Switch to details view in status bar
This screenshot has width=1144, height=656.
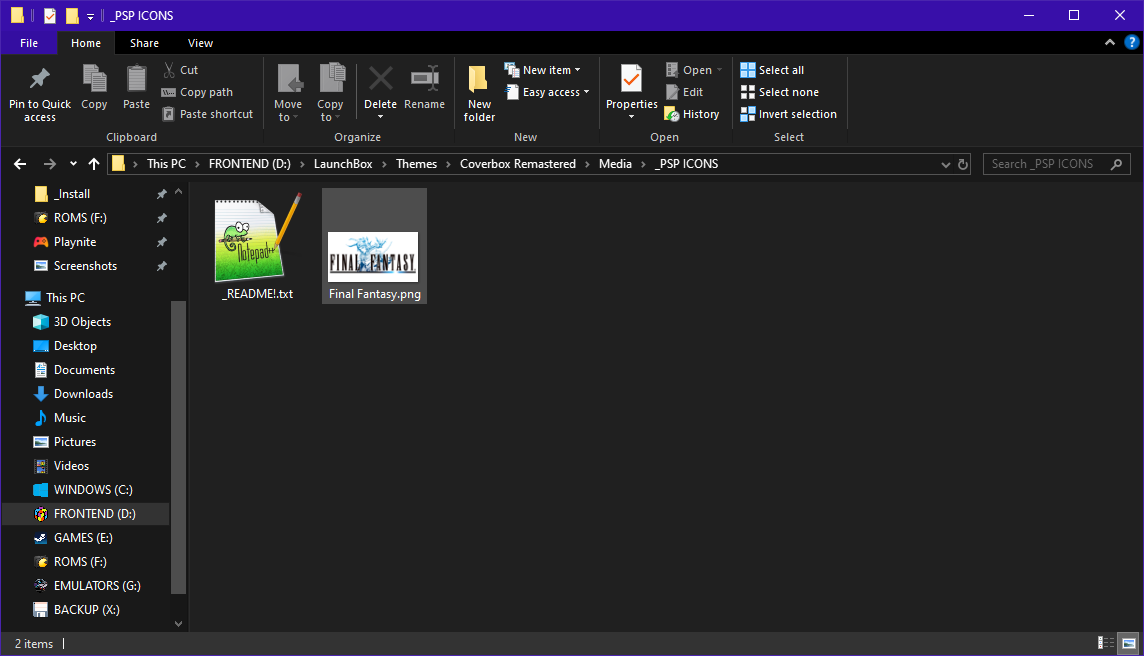pyautogui.click(x=1106, y=643)
